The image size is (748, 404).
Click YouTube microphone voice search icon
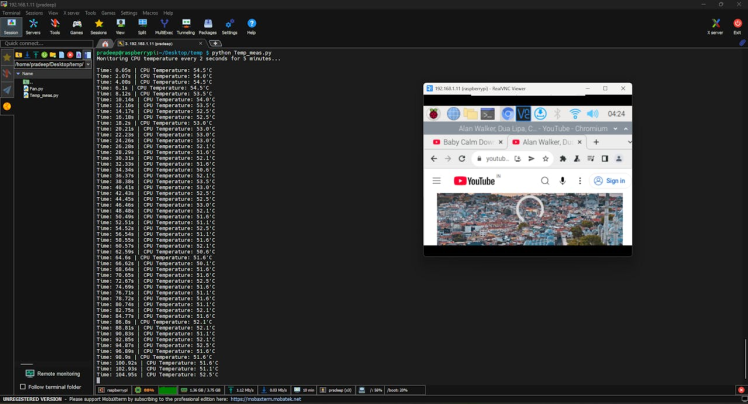[563, 181]
